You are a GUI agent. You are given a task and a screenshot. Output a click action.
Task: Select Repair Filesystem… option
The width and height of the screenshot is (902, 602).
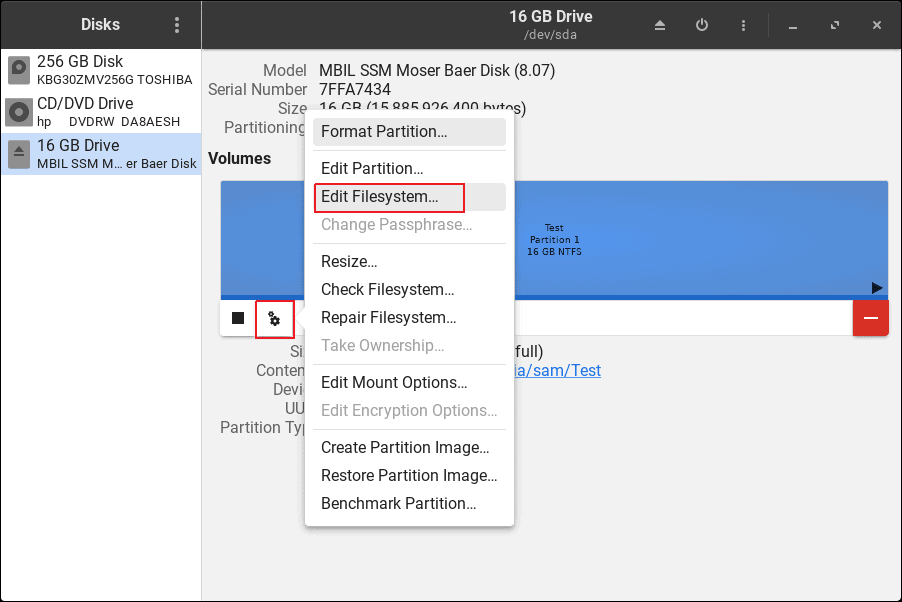[409, 318]
